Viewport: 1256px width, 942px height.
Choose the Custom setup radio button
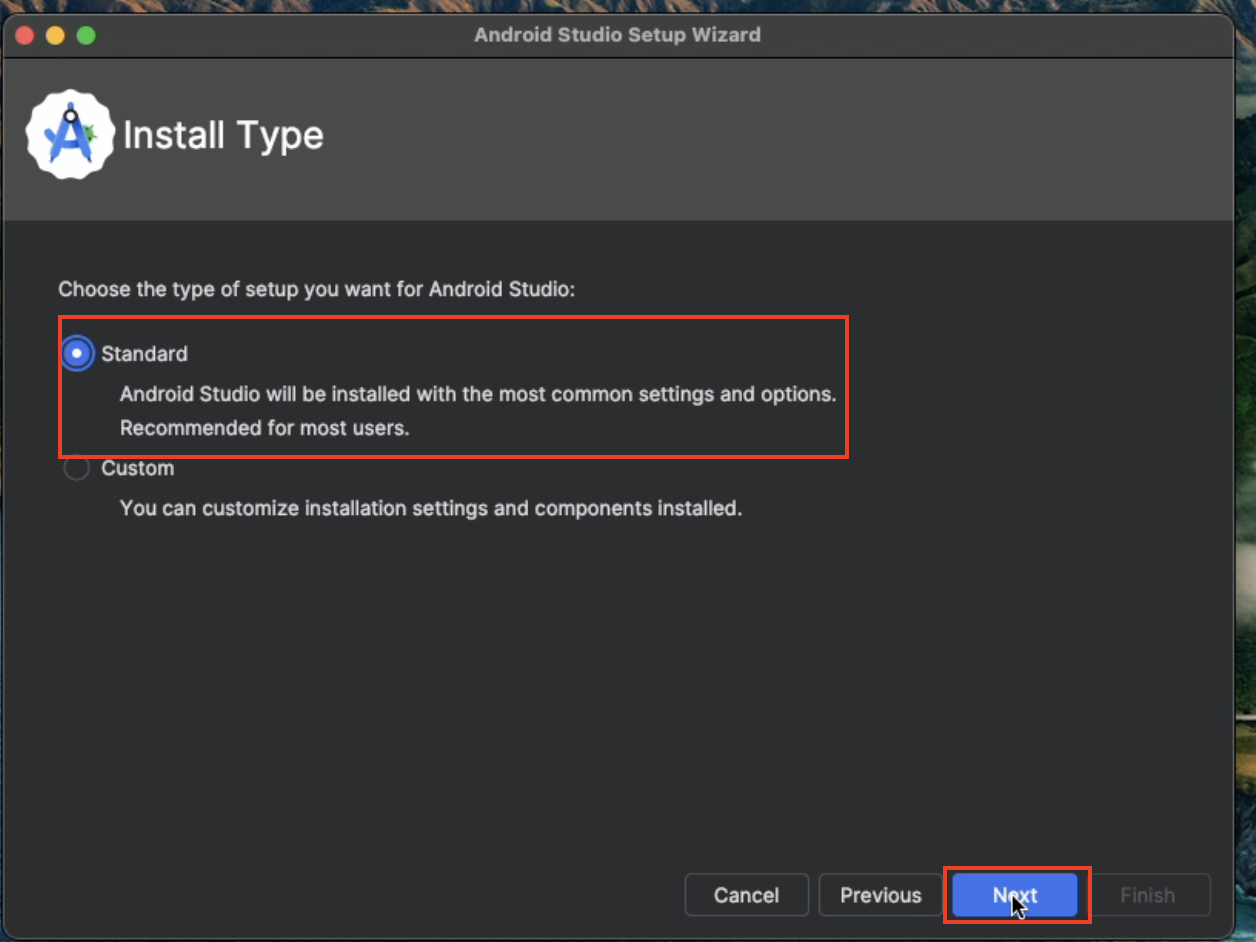(77, 468)
